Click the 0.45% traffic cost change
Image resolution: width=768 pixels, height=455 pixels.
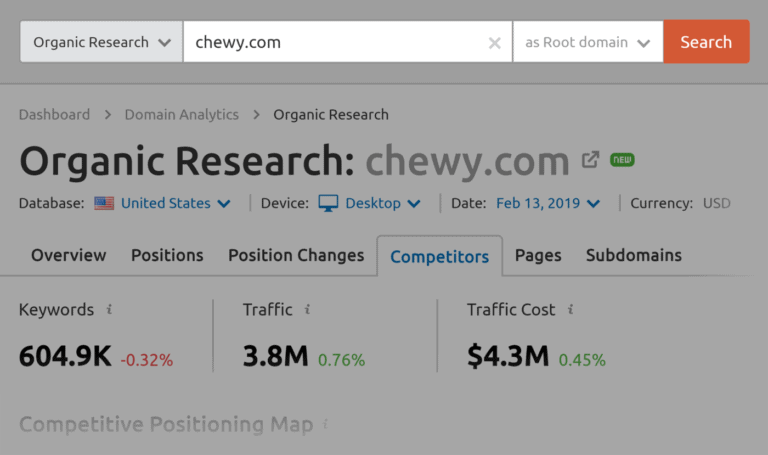582,360
